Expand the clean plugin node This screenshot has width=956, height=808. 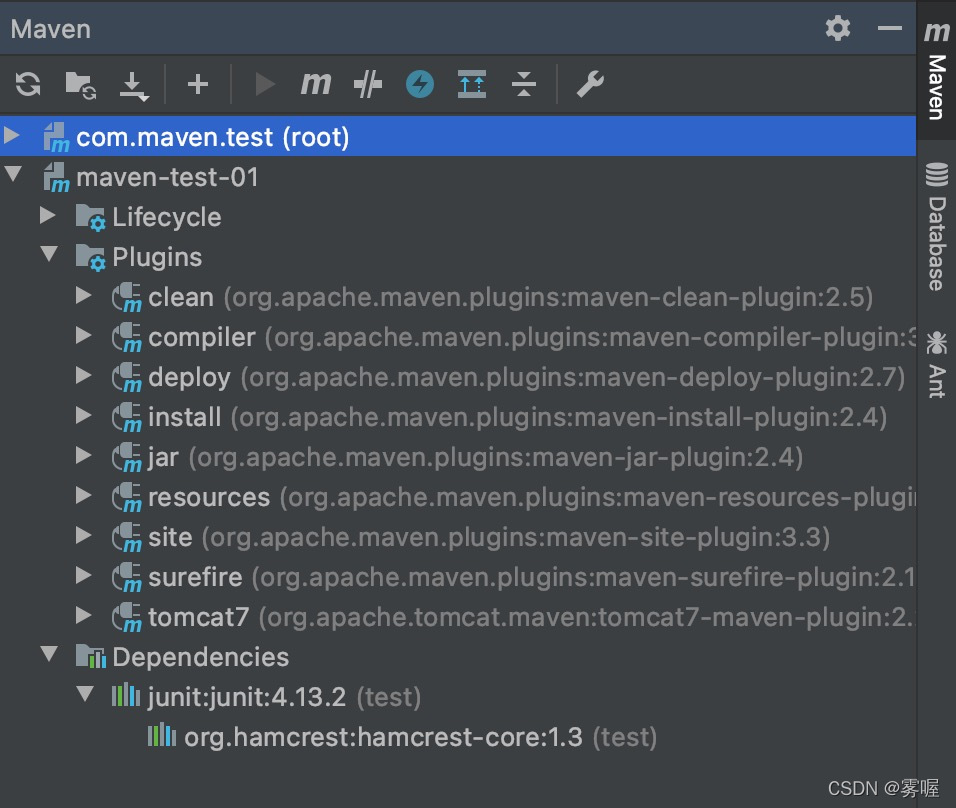(x=84, y=295)
